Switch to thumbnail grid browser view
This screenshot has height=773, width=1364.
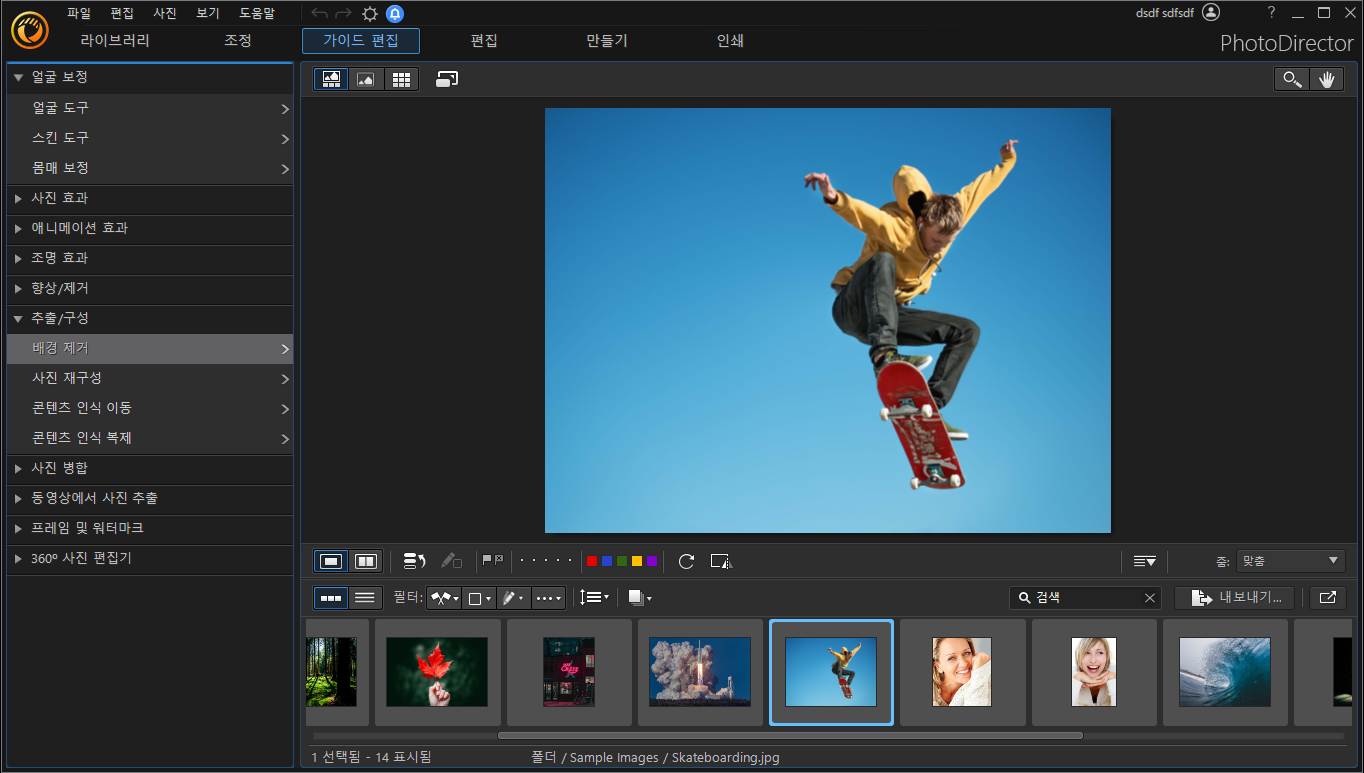coord(401,79)
